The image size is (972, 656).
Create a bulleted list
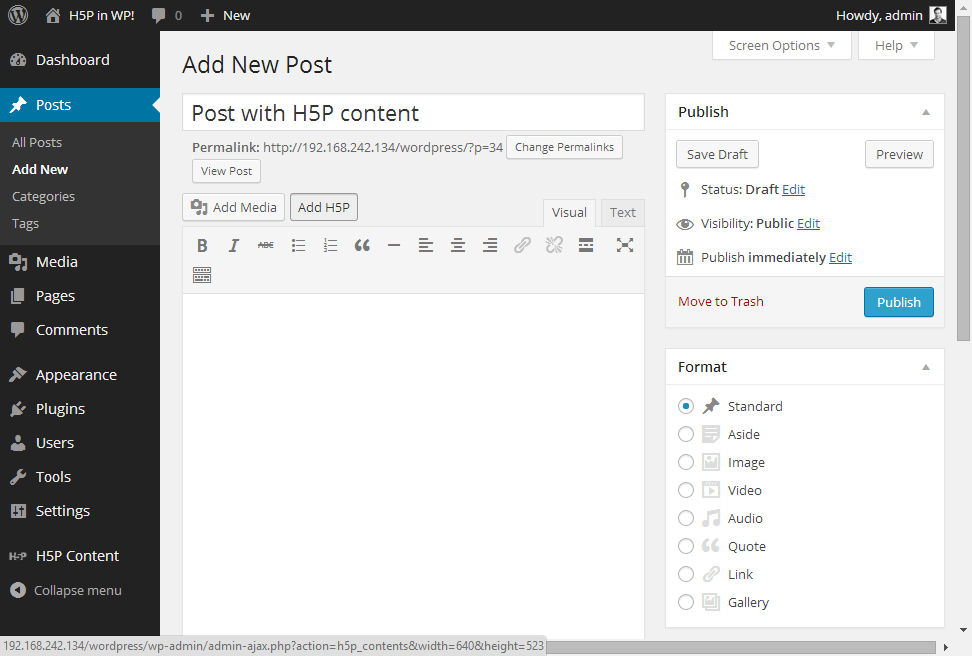pyautogui.click(x=298, y=245)
